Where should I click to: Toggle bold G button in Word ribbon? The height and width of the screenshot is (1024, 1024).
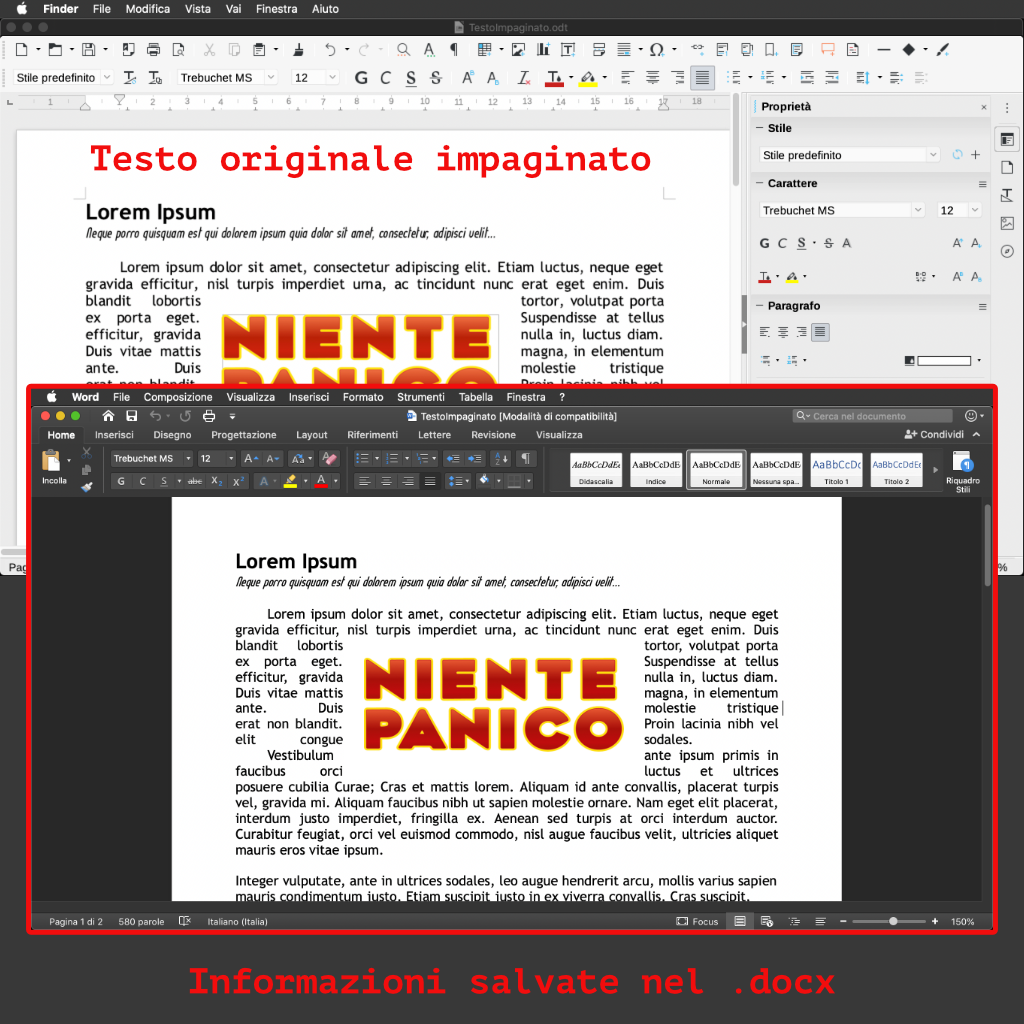(x=121, y=481)
